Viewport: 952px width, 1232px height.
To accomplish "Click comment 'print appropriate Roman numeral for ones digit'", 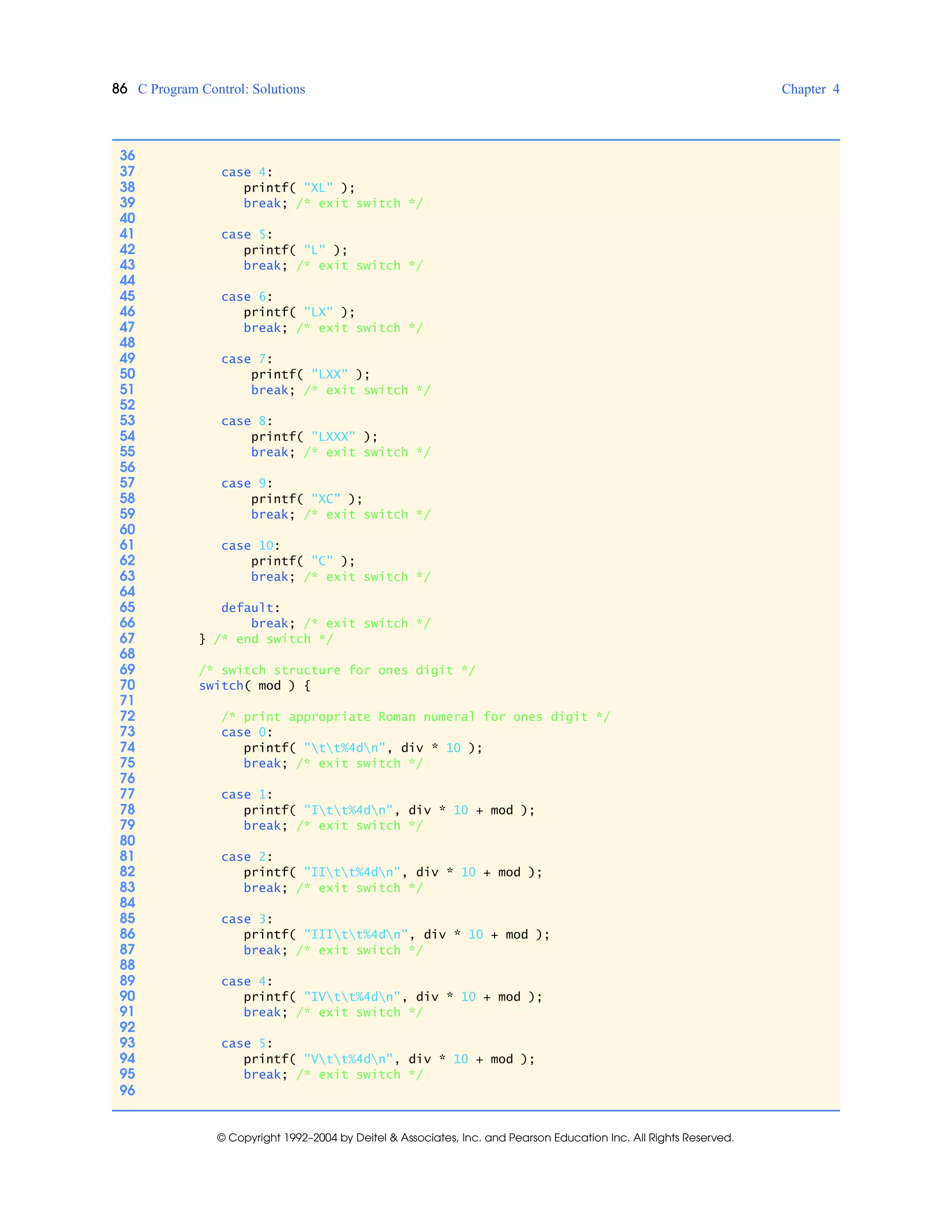I will coord(416,717).
